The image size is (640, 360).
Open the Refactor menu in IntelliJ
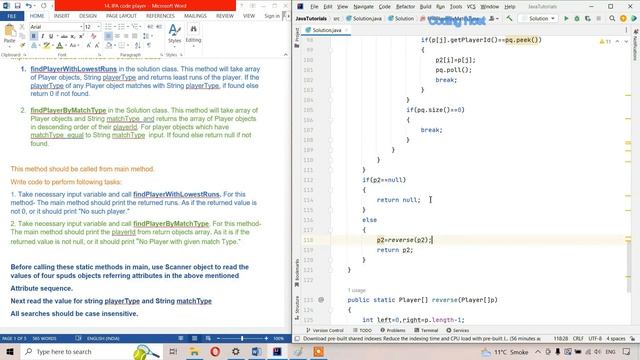(x=405, y=7)
